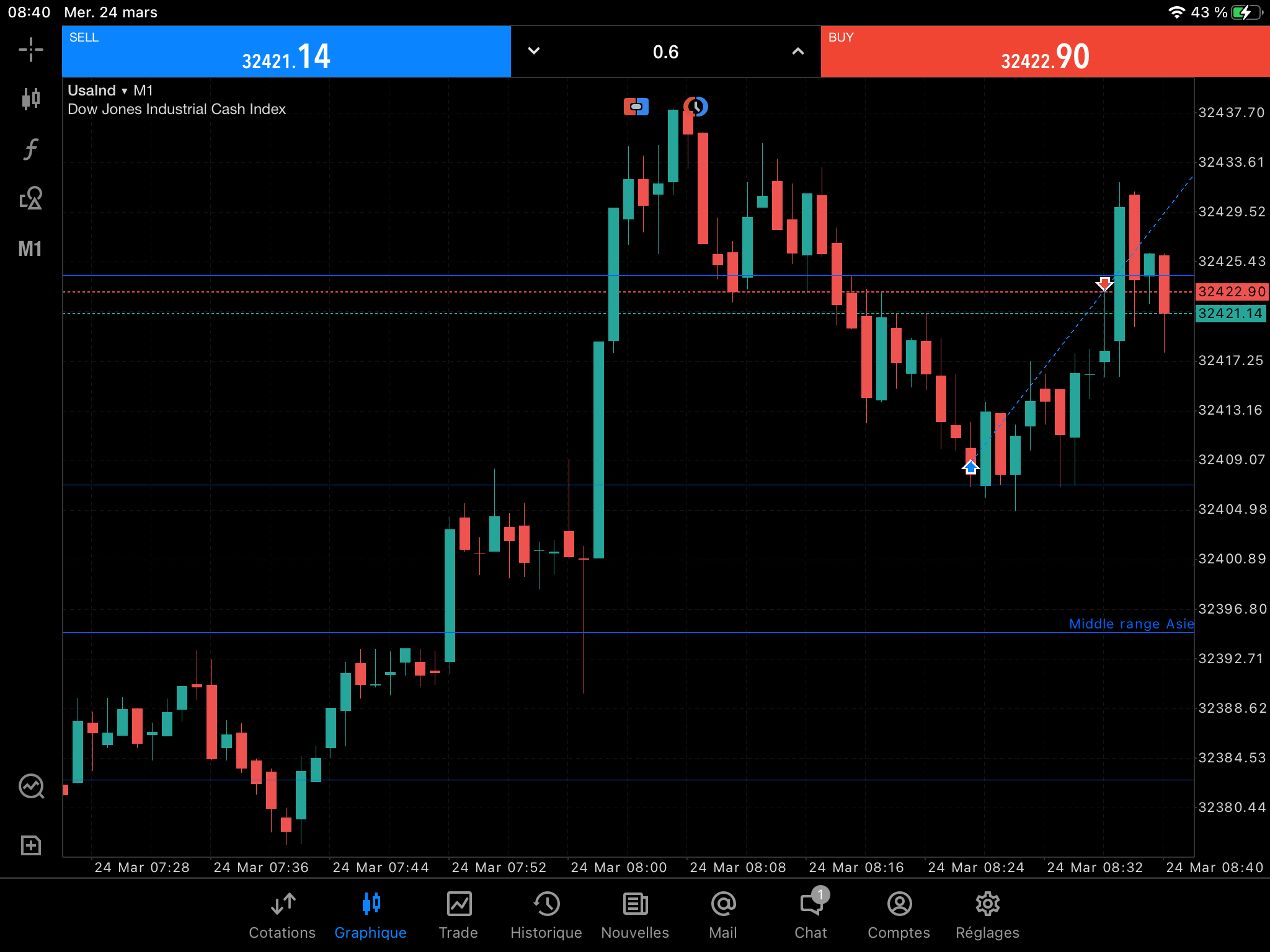This screenshot has width=1270, height=952.
Task: Decrease lot volume with down chevron
Action: (x=534, y=51)
